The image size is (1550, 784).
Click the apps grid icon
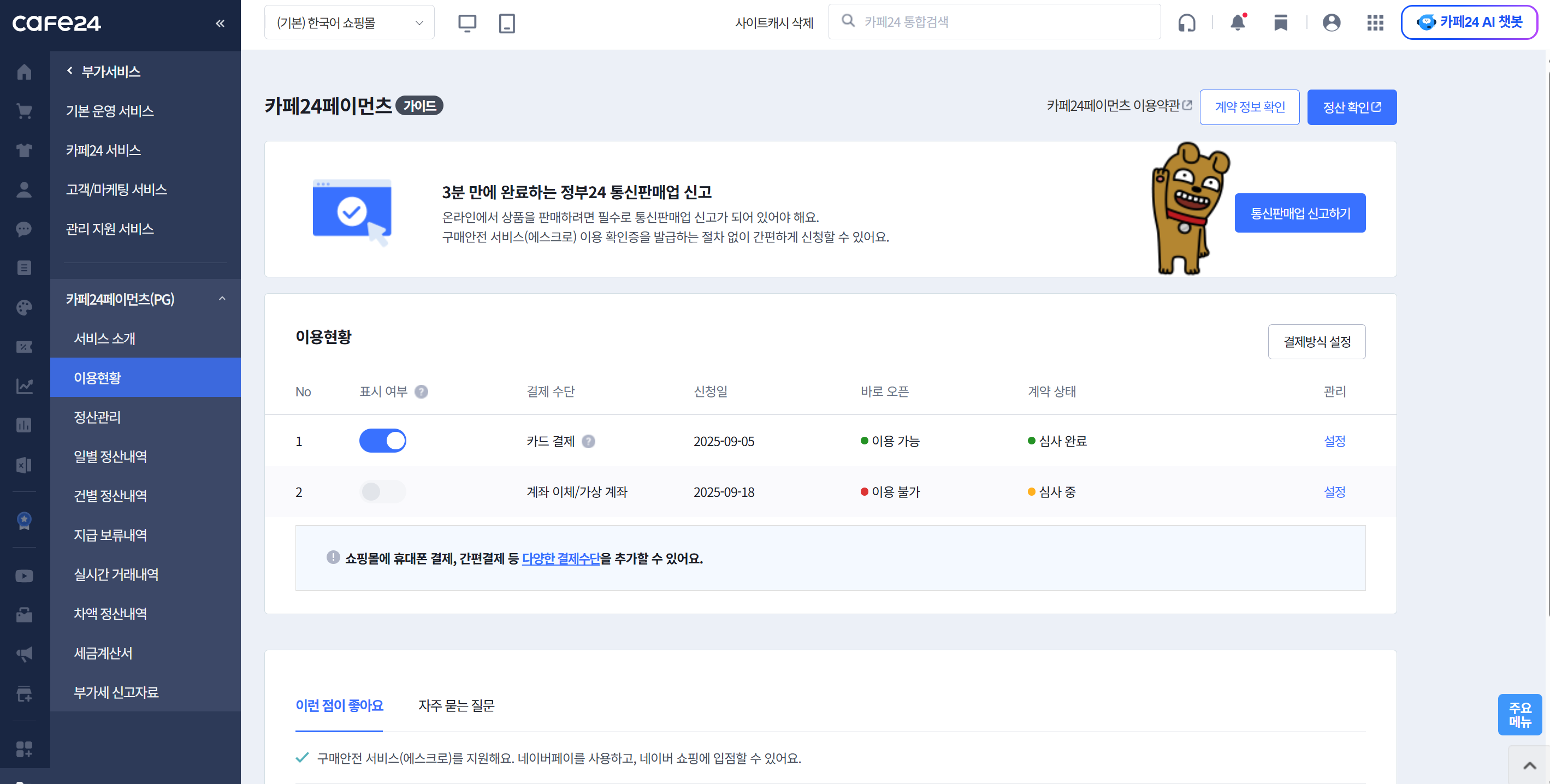pos(1375,23)
